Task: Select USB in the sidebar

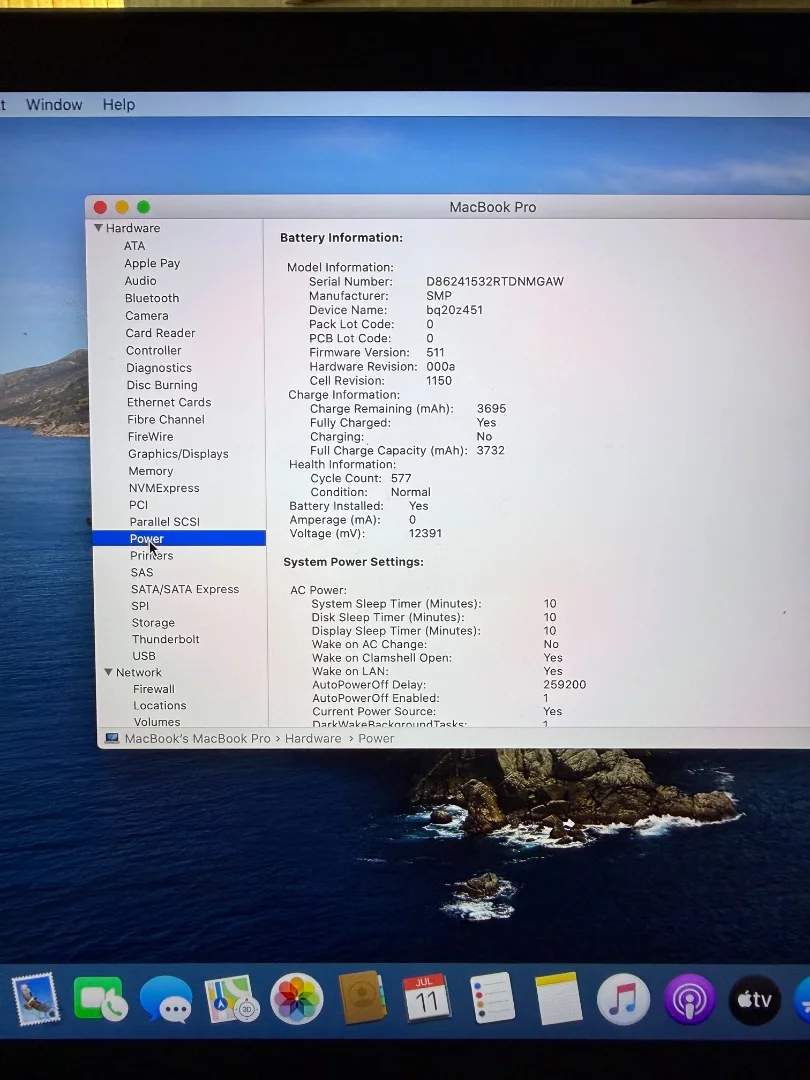Action: [x=144, y=656]
